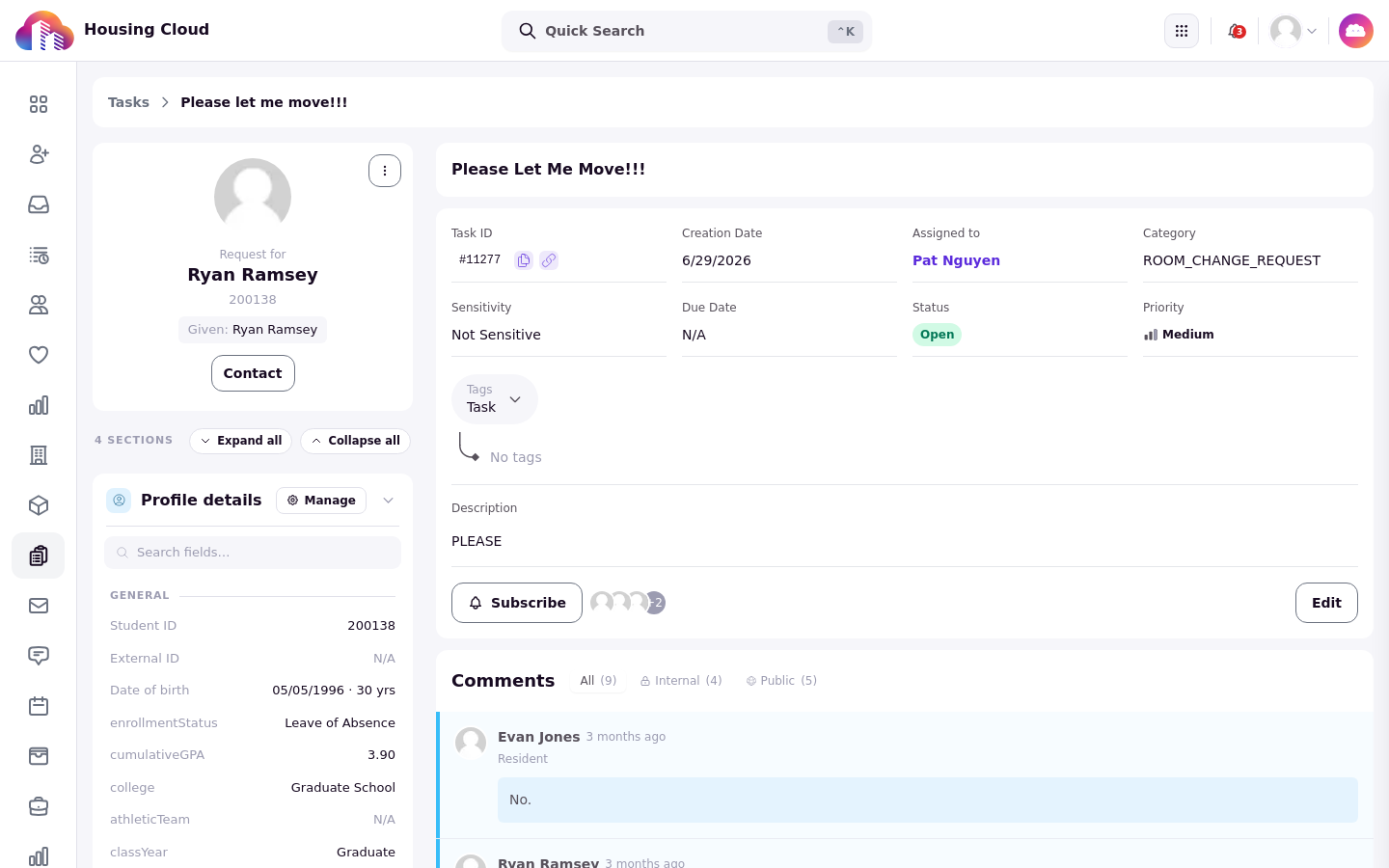
Task: Open Pat Nguyen assignee link
Action: tap(956, 260)
